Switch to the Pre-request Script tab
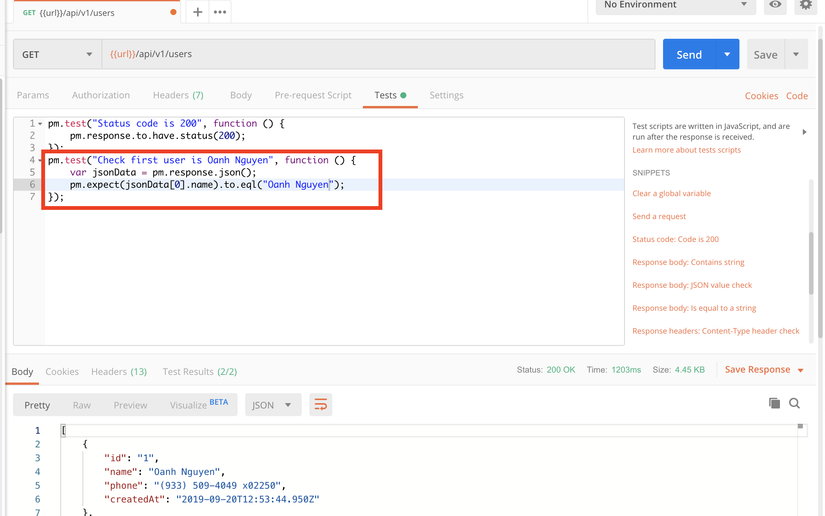This screenshot has height=516, width=825. [313, 95]
